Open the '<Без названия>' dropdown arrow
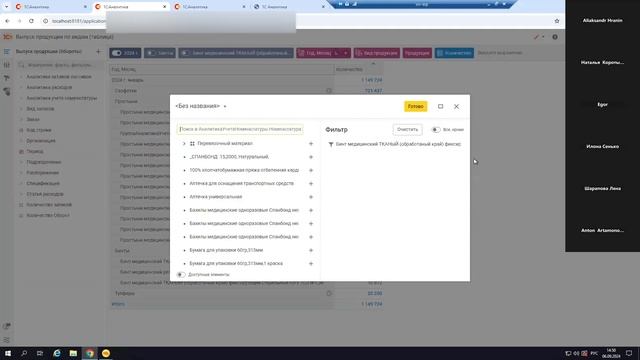640x360 pixels. [225, 107]
